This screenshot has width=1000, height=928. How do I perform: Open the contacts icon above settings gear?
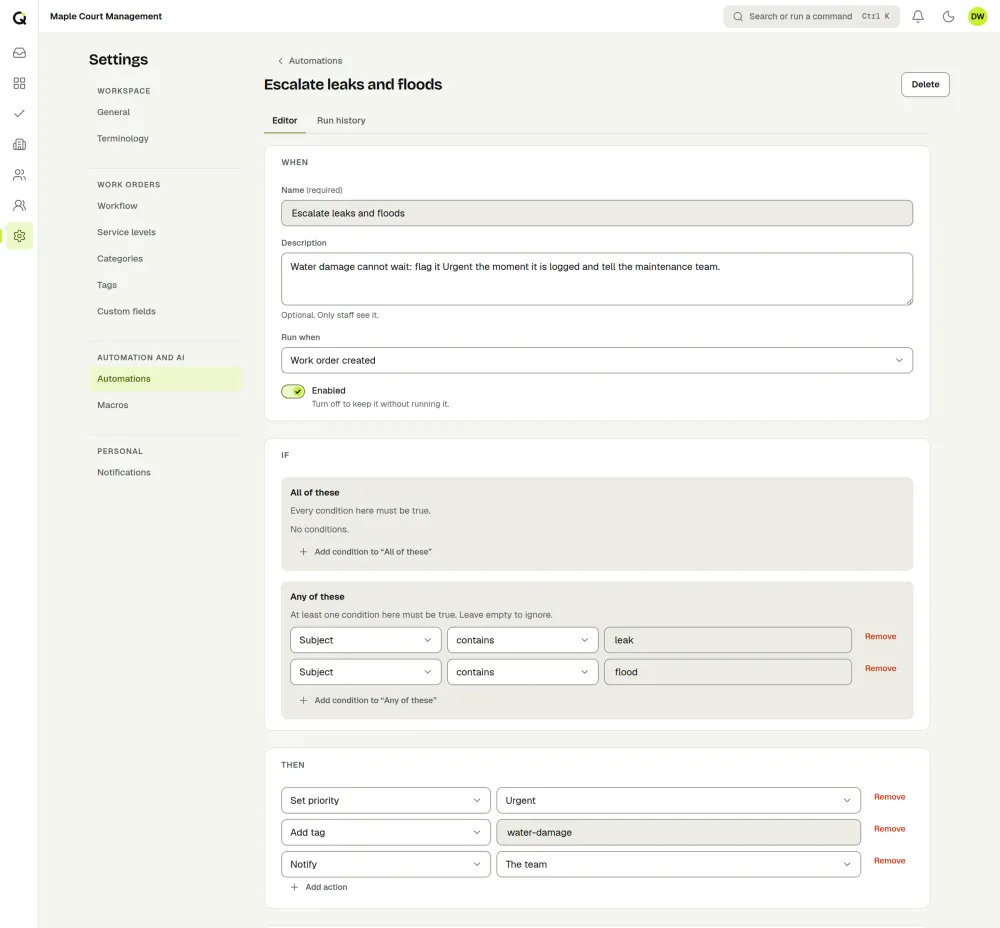19,205
